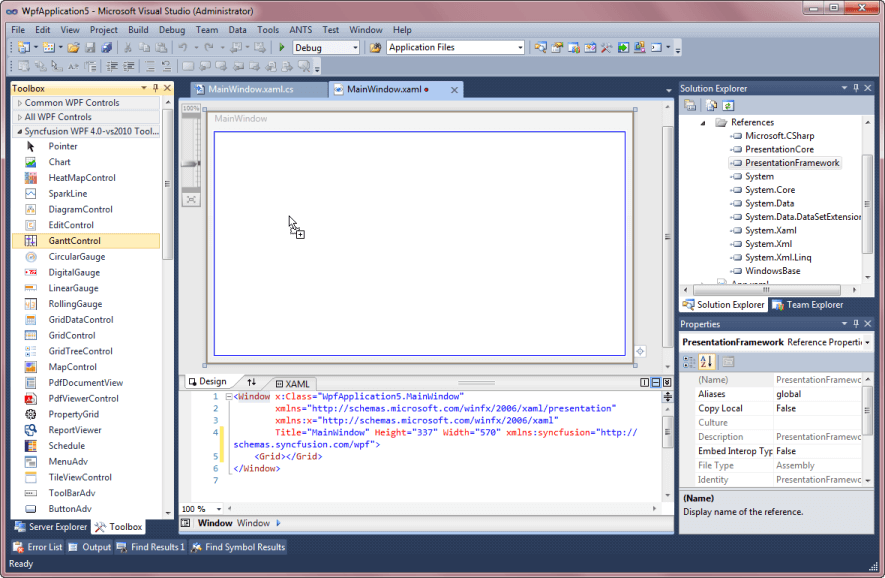The width and height of the screenshot is (885, 578).
Task: Open document tab list dropdown arrow
Action: click(668, 90)
